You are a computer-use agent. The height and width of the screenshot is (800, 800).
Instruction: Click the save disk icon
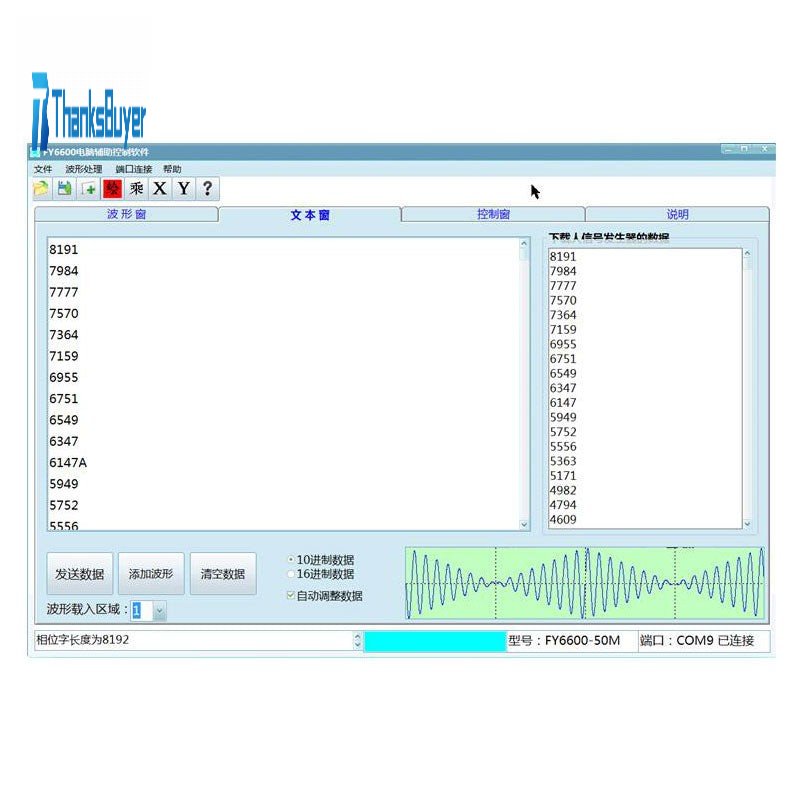[64, 189]
